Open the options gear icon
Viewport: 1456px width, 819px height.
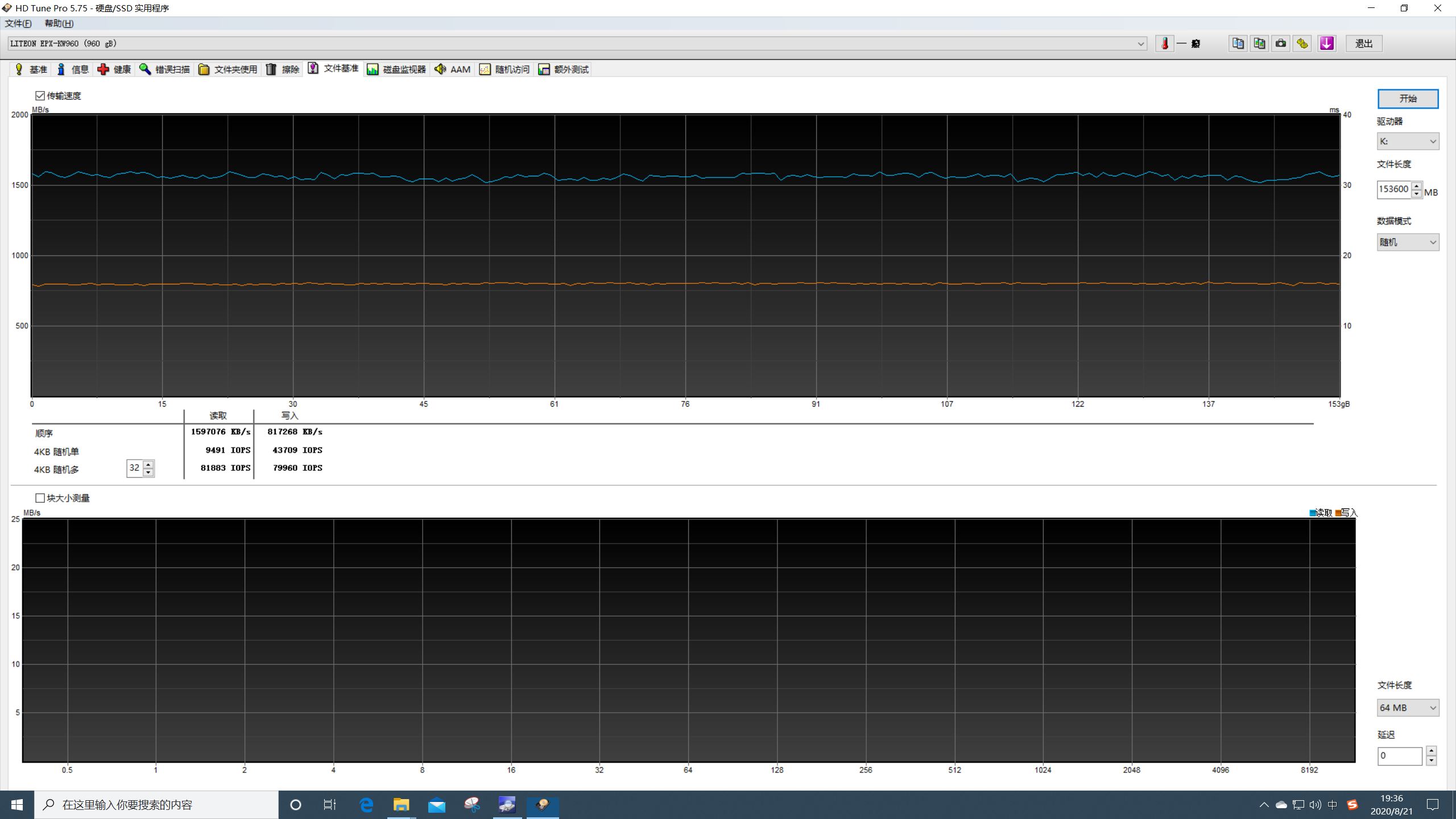pyautogui.click(x=1302, y=43)
